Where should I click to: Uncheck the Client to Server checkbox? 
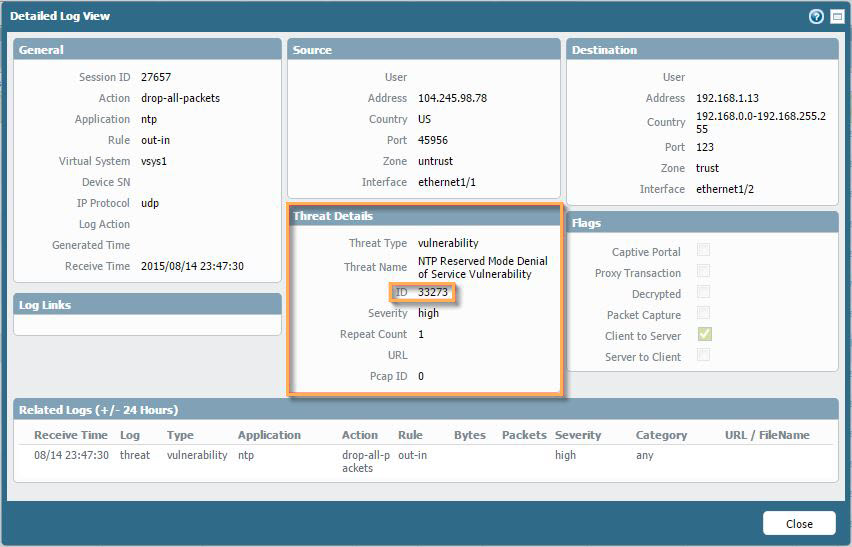tap(704, 335)
